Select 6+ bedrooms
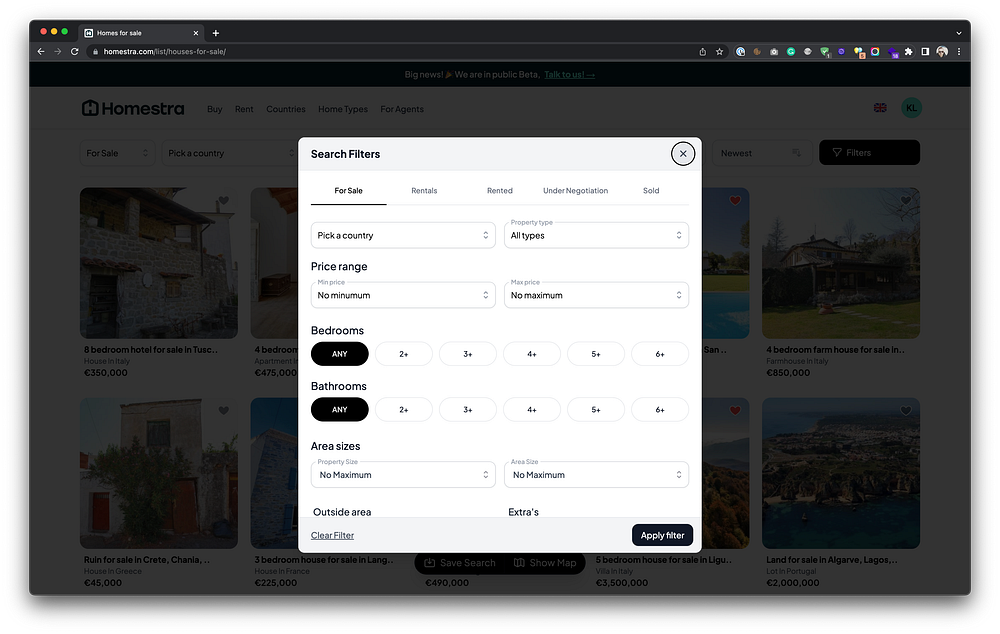This screenshot has width=1000, height=634. pos(660,354)
